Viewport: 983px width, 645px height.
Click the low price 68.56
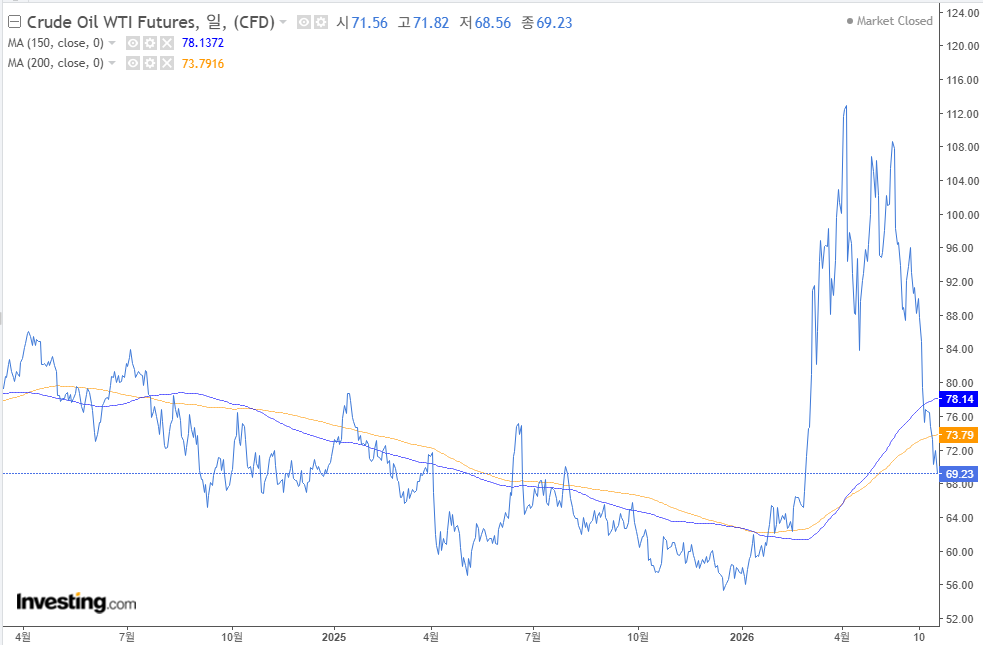493,23
